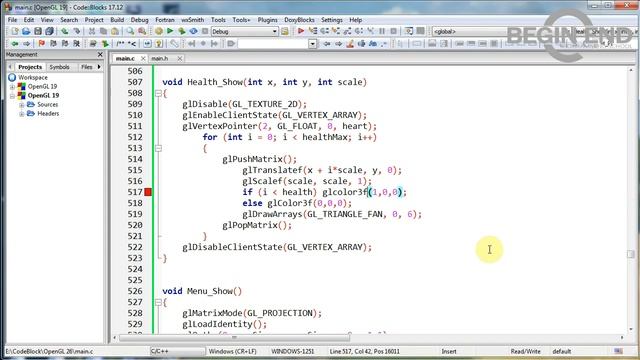The width and height of the screenshot is (640, 360).
Task: Expand the Sources folder
Action: click(x=22, y=105)
